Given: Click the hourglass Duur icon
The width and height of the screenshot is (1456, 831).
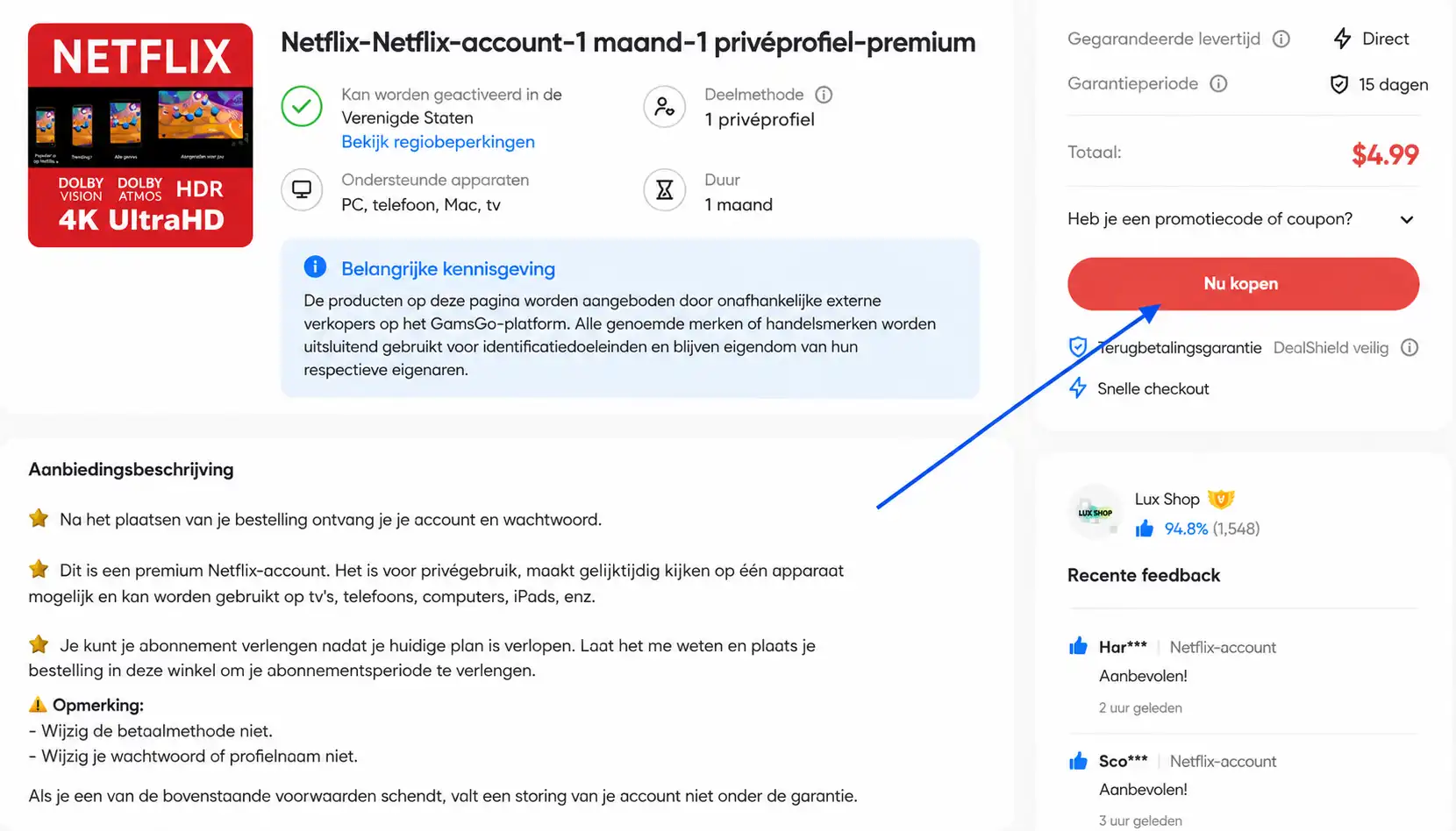Looking at the screenshot, I should coord(665,190).
